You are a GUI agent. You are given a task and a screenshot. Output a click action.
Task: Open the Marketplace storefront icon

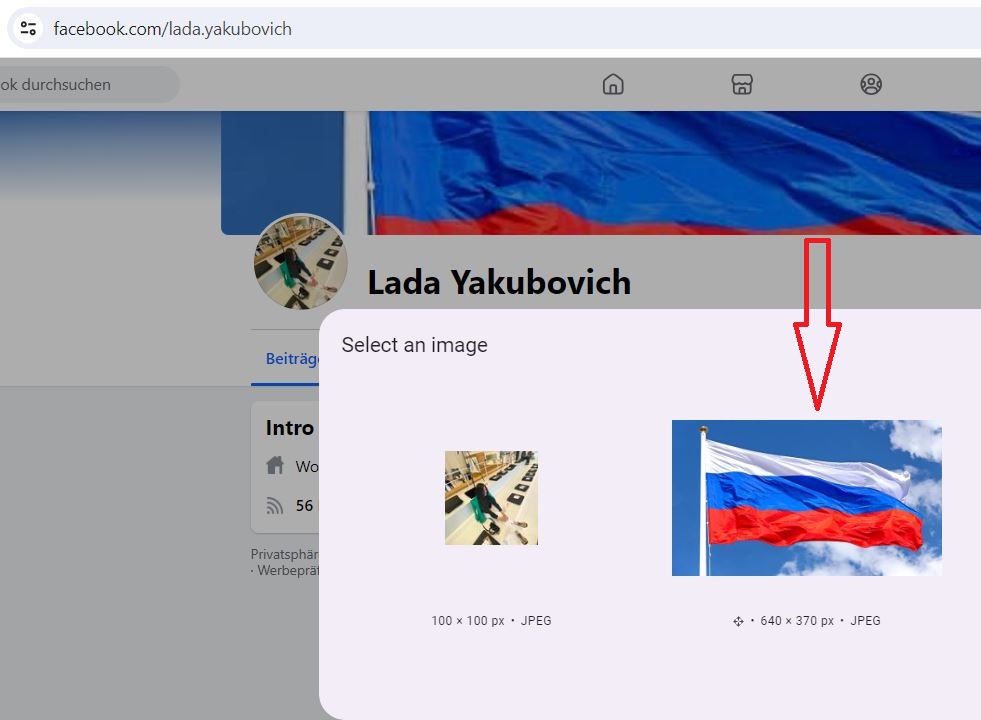[742, 84]
